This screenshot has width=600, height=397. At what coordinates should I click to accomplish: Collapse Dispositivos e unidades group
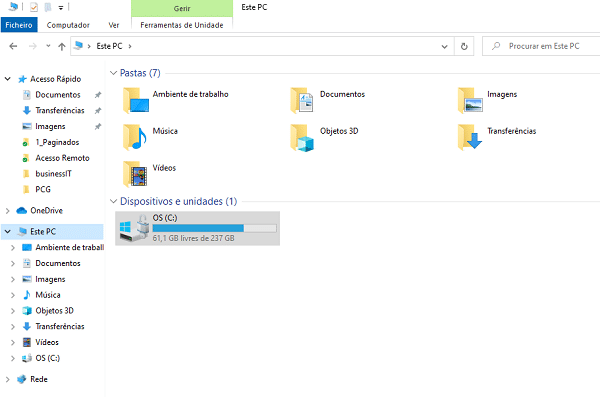click(x=113, y=201)
